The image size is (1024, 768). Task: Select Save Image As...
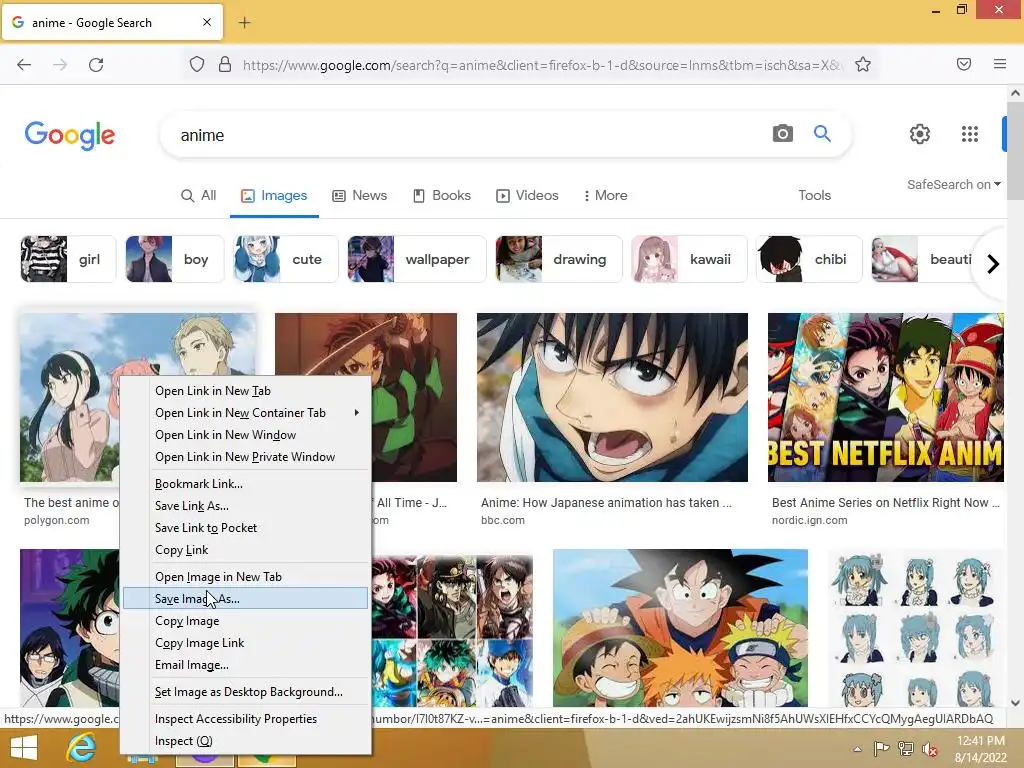pos(246,599)
